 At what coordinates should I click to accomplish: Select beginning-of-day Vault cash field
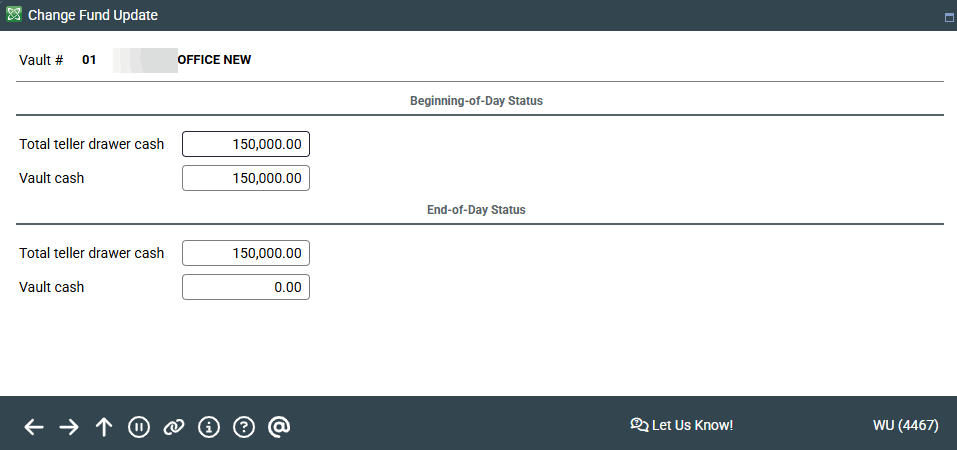(246, 178)
